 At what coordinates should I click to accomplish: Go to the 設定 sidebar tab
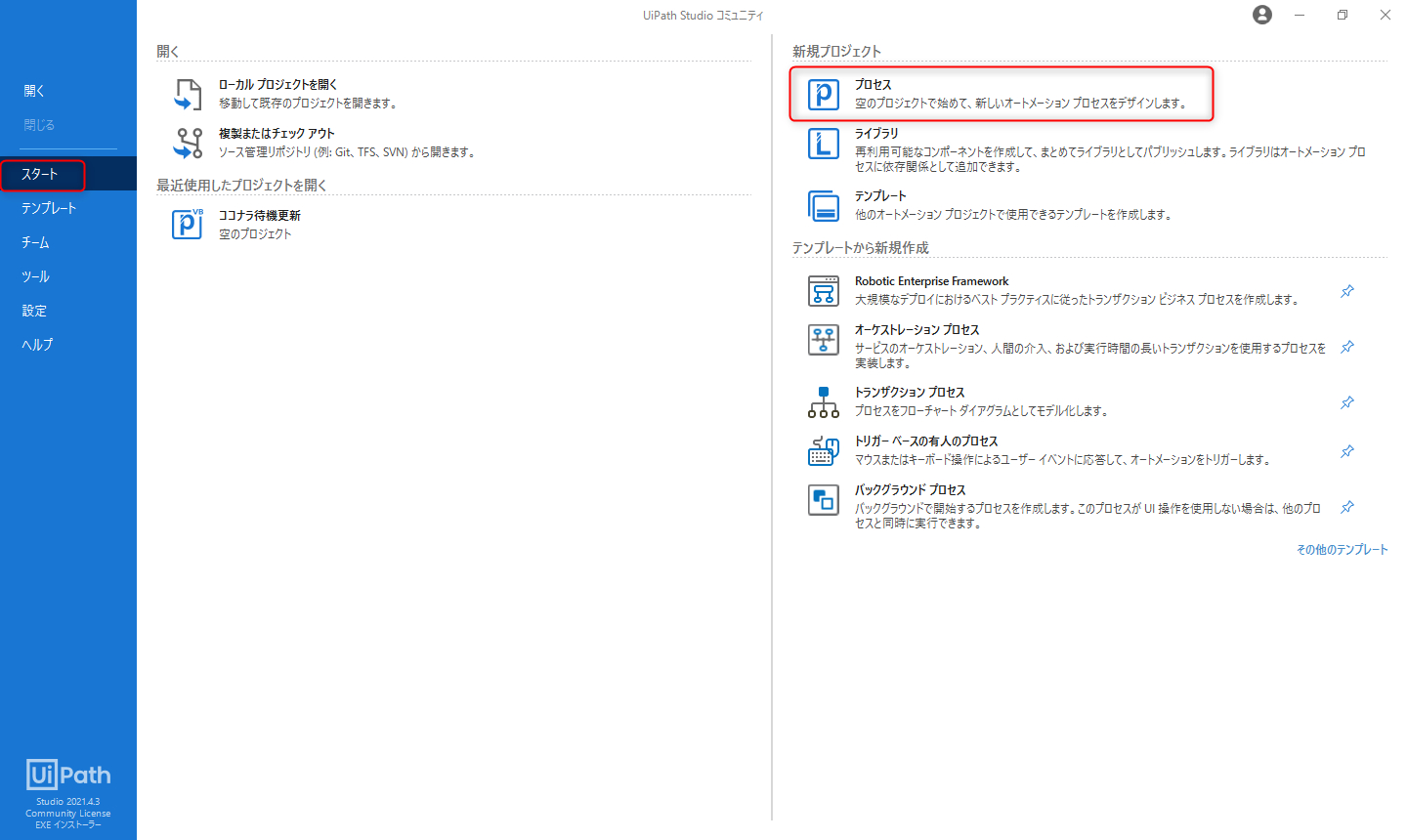pyautogui.click(x=68, y=311)
